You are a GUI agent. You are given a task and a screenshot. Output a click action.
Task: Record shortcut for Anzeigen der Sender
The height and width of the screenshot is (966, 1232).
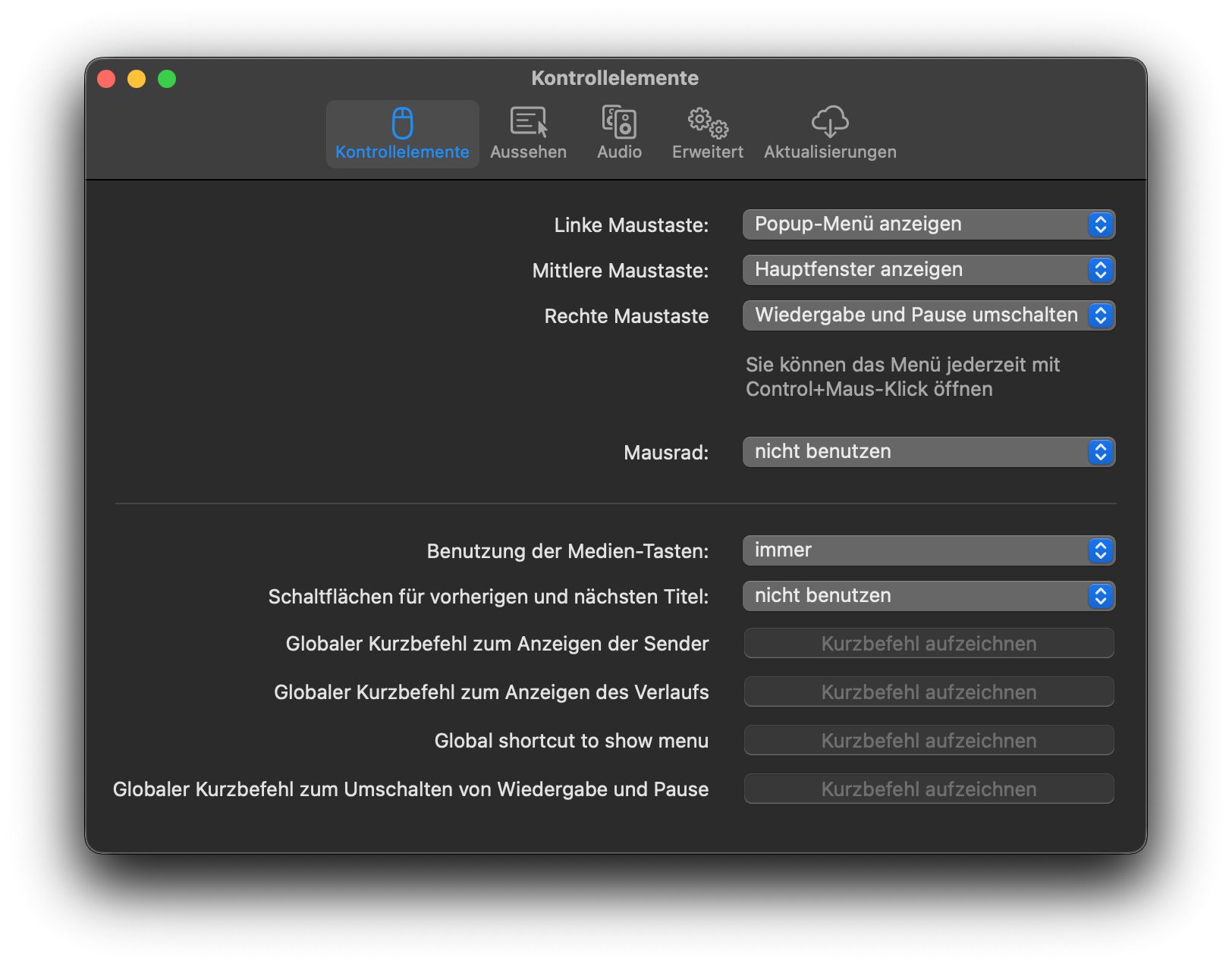(x=929, y=643)
